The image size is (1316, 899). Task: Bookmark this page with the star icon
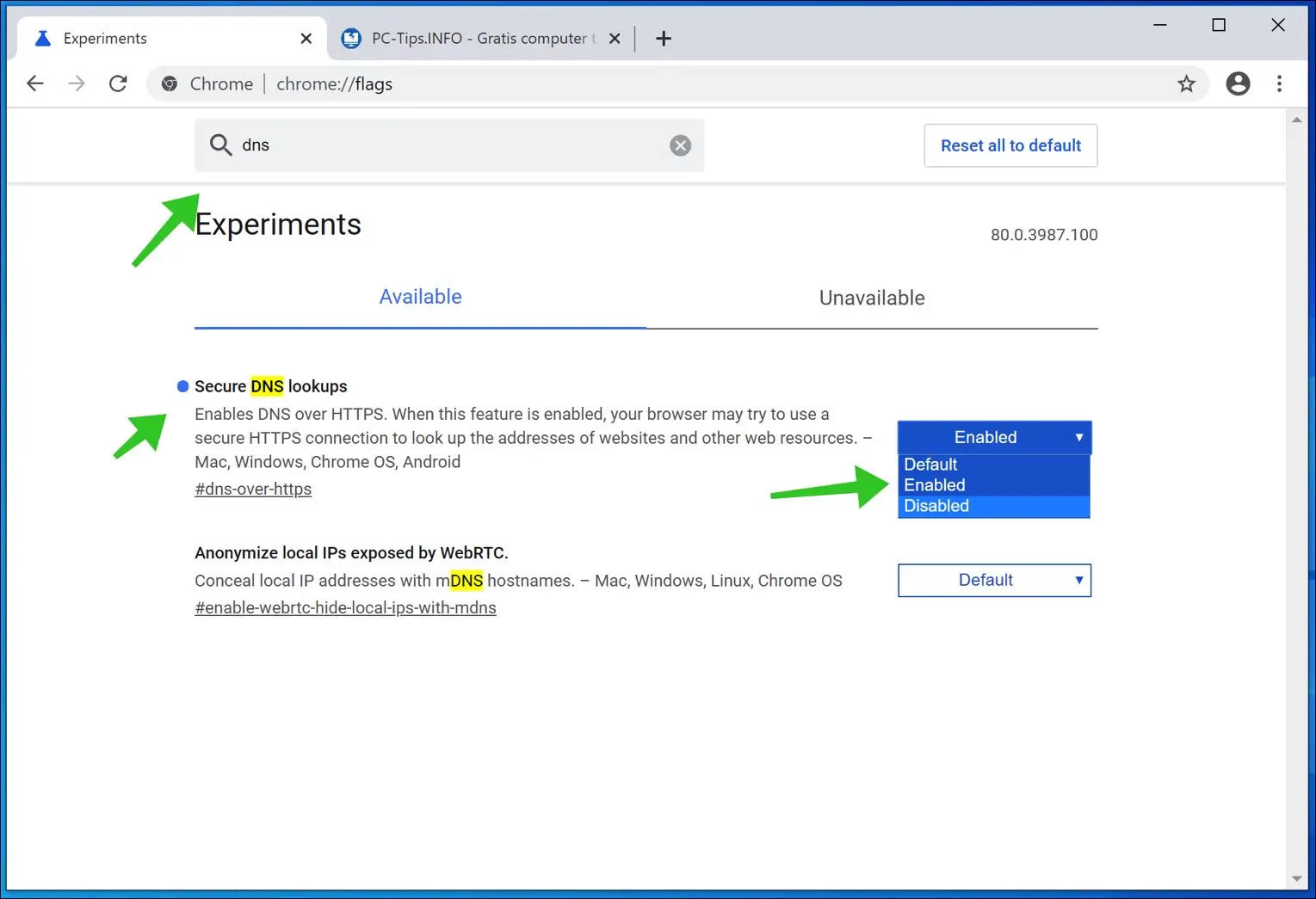[x=1186, y=83]
